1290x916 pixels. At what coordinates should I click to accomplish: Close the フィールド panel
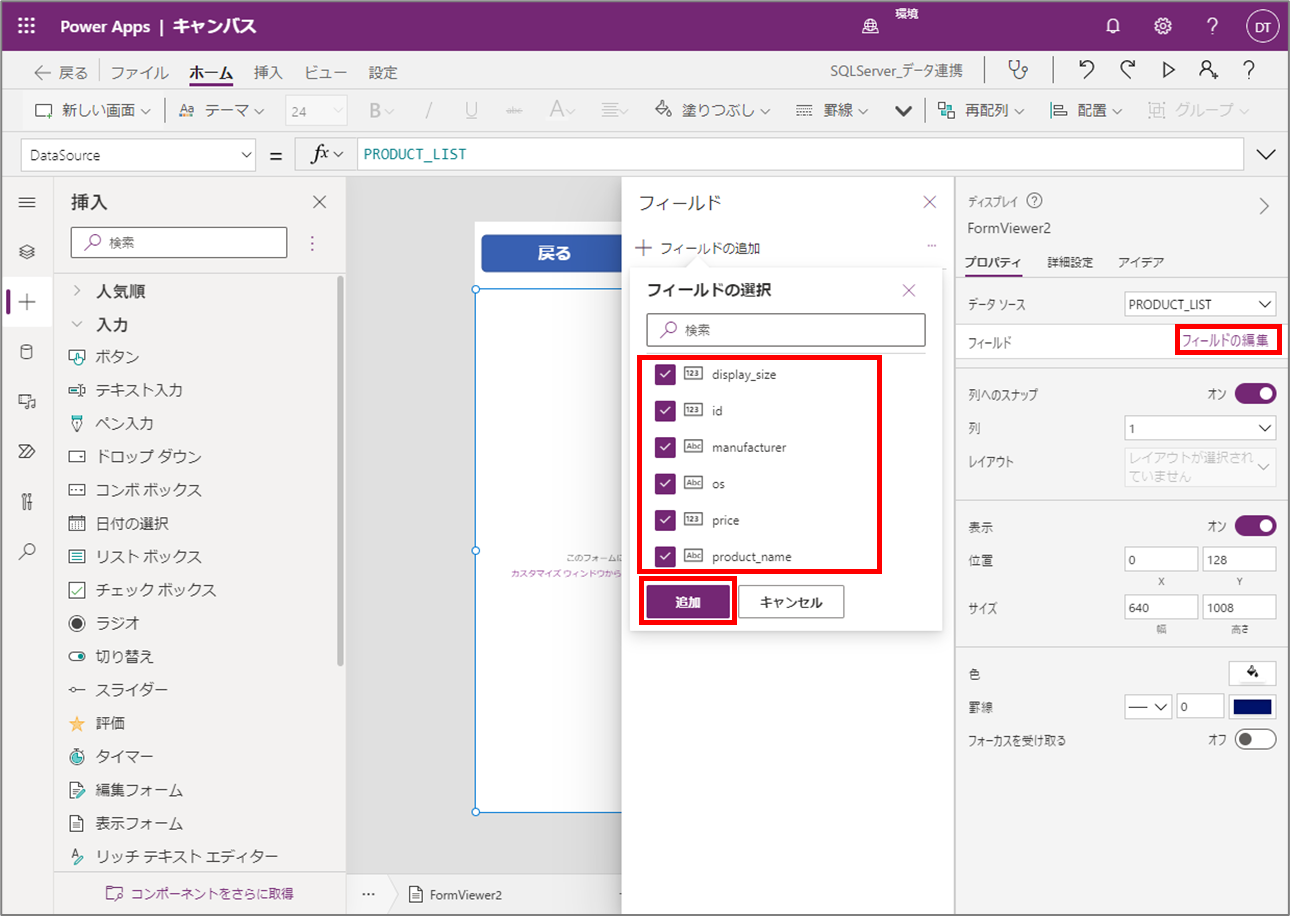coord(930,202)
